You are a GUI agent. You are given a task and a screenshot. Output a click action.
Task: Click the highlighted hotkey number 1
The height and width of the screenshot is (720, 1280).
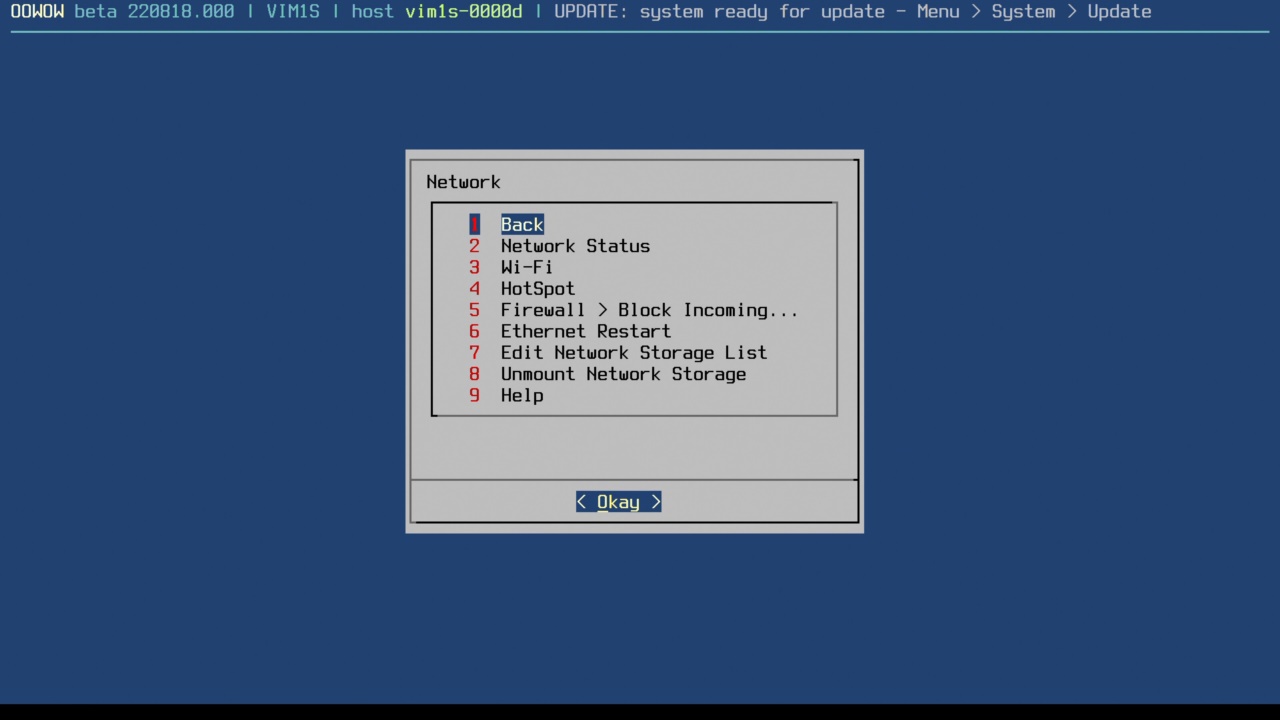pos(474,225)
